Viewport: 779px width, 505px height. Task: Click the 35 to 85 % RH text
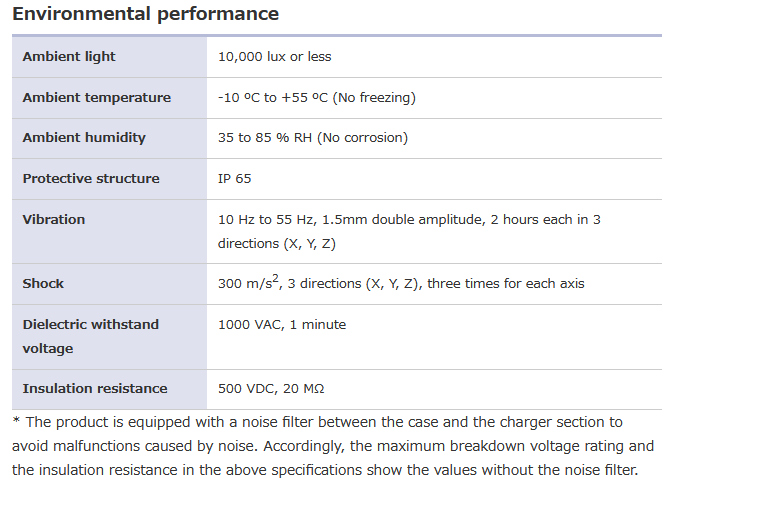point(265,138)
